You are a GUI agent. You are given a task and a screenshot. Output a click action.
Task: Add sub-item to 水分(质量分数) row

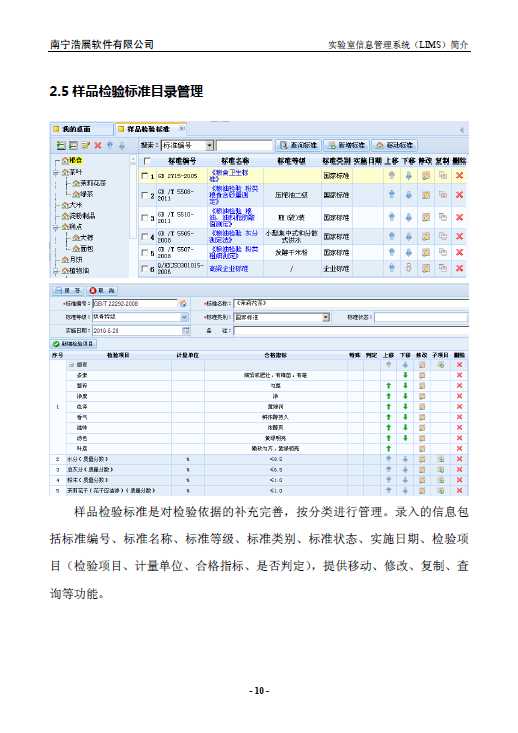440,460
